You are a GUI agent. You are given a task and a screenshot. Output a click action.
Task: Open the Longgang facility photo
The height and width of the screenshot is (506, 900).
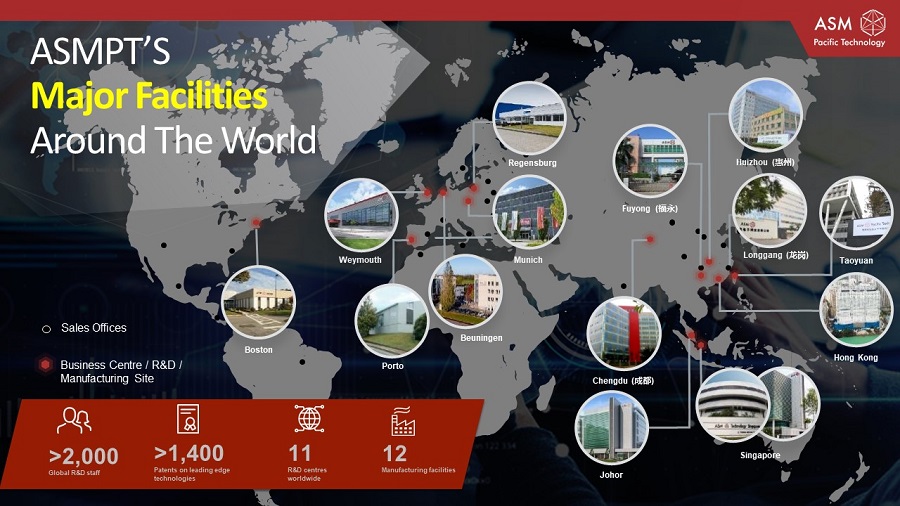770,211
